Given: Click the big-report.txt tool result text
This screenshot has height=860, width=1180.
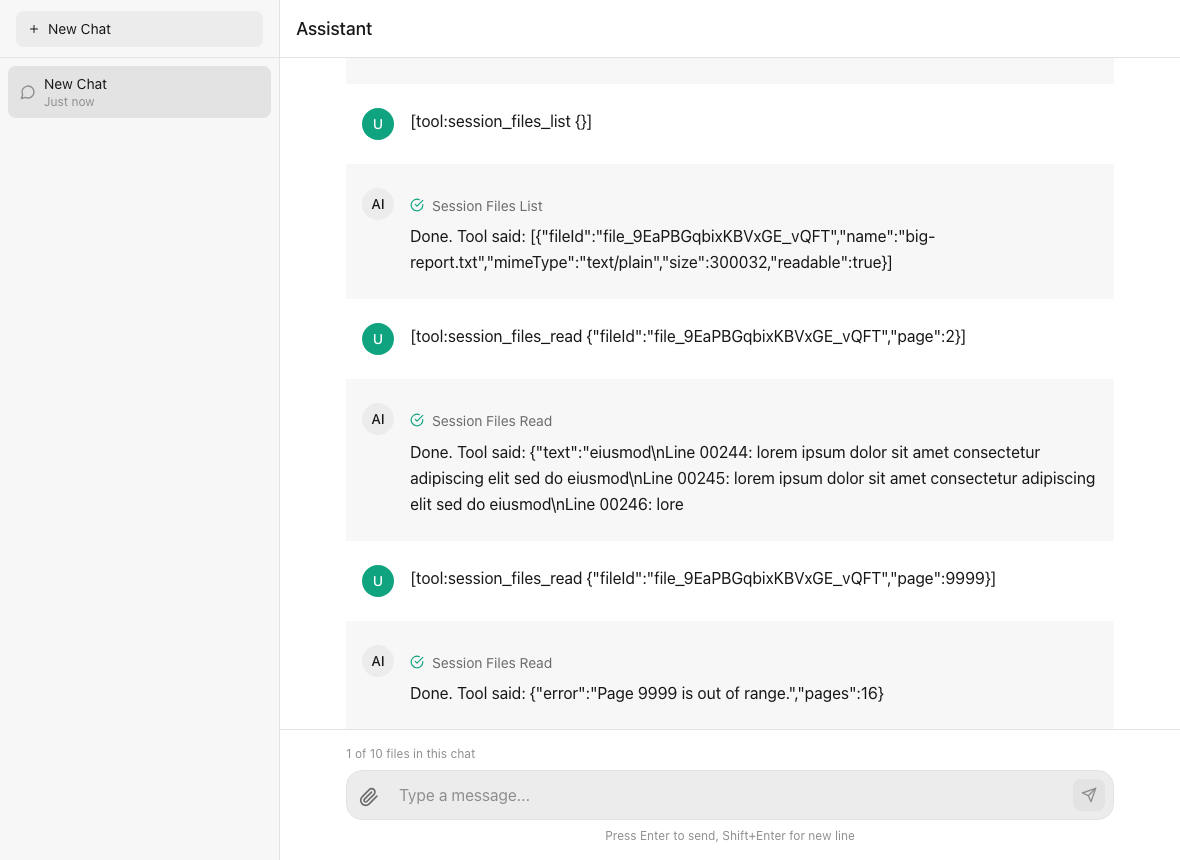Looking at the screenshot, I should [x=673, y=250].
